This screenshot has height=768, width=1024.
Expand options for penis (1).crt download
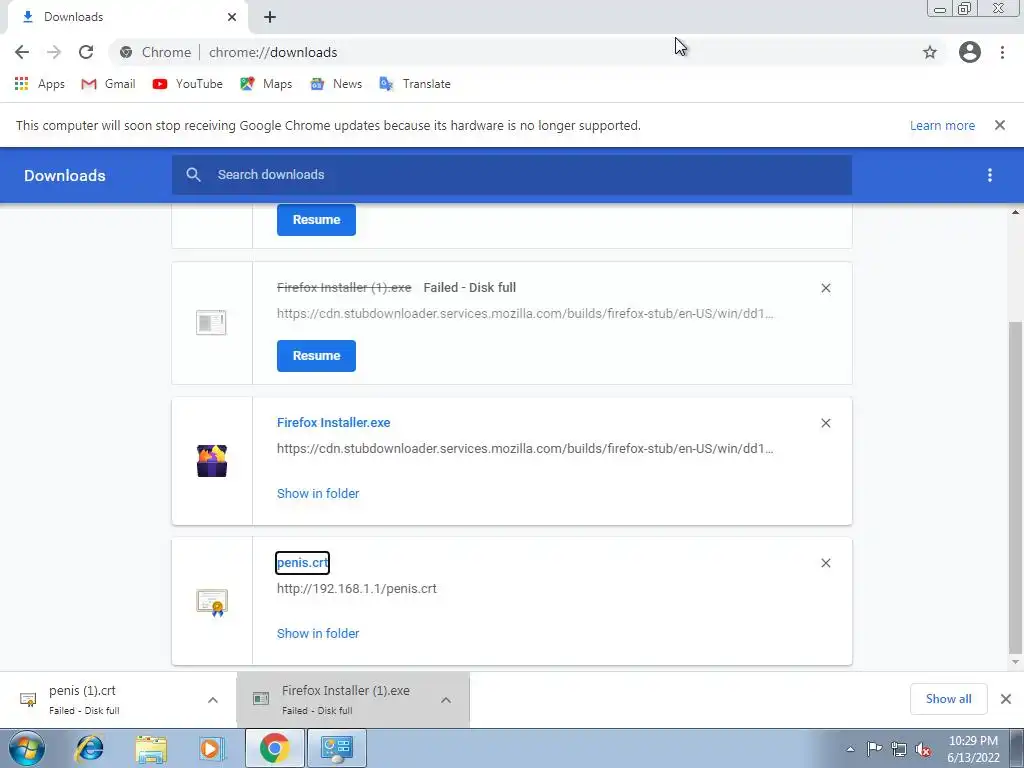(213, 700)
